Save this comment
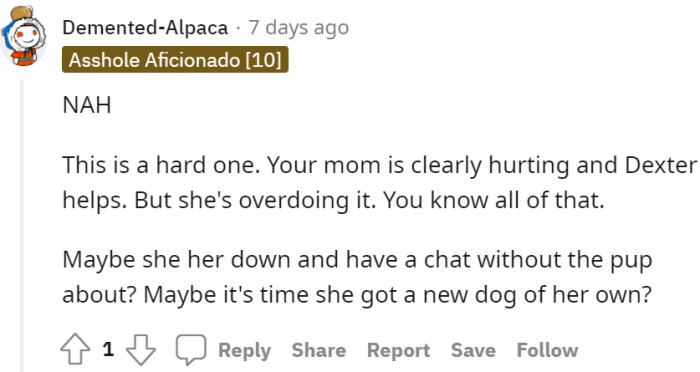 [x=473, y=351]
